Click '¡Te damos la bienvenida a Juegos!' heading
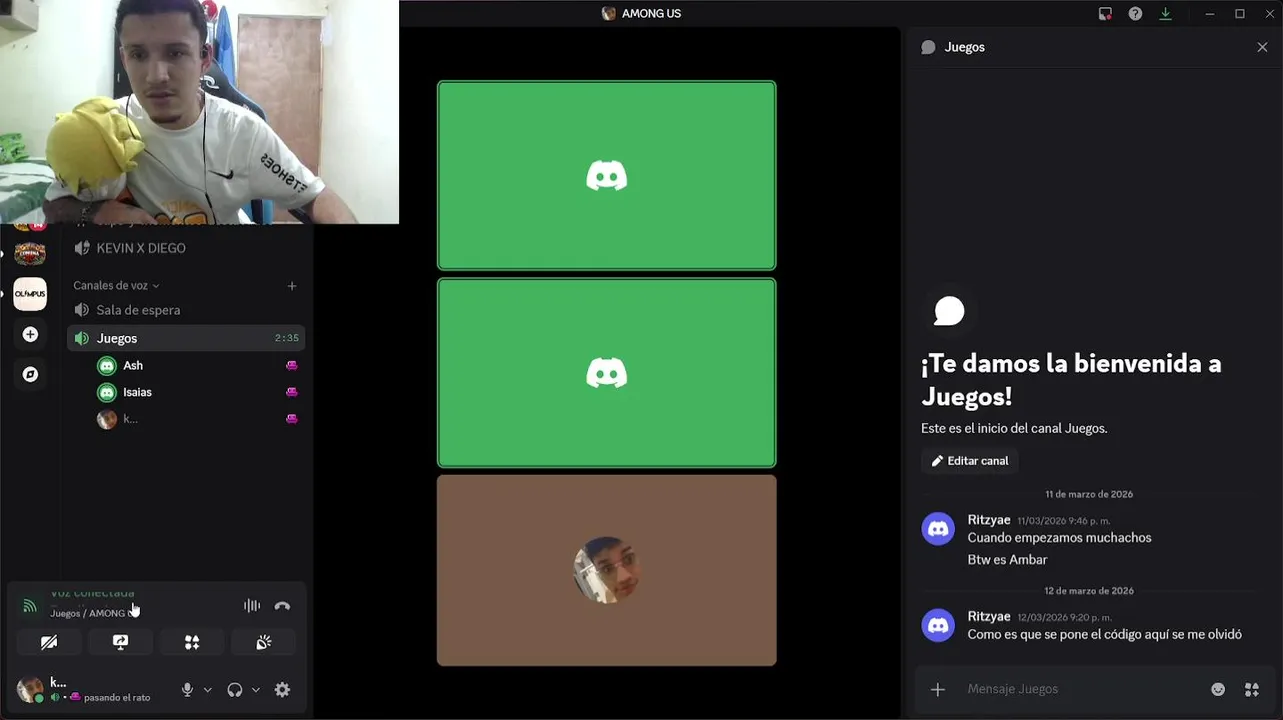 click(x=1071, y=380)
